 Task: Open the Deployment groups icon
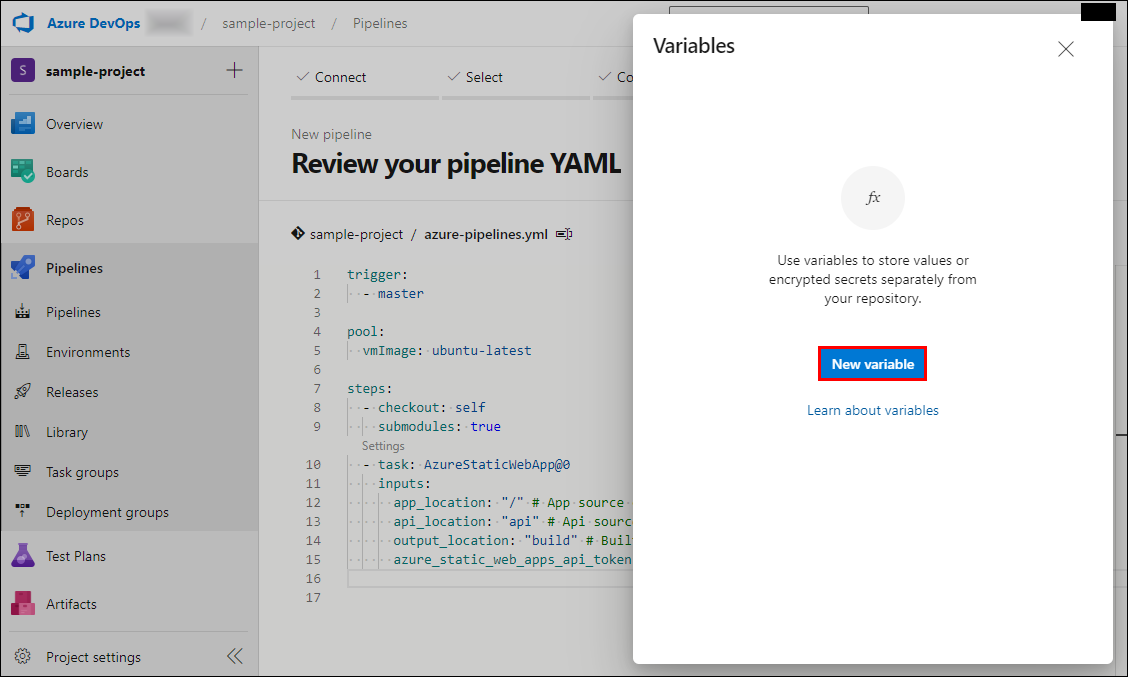23,512
